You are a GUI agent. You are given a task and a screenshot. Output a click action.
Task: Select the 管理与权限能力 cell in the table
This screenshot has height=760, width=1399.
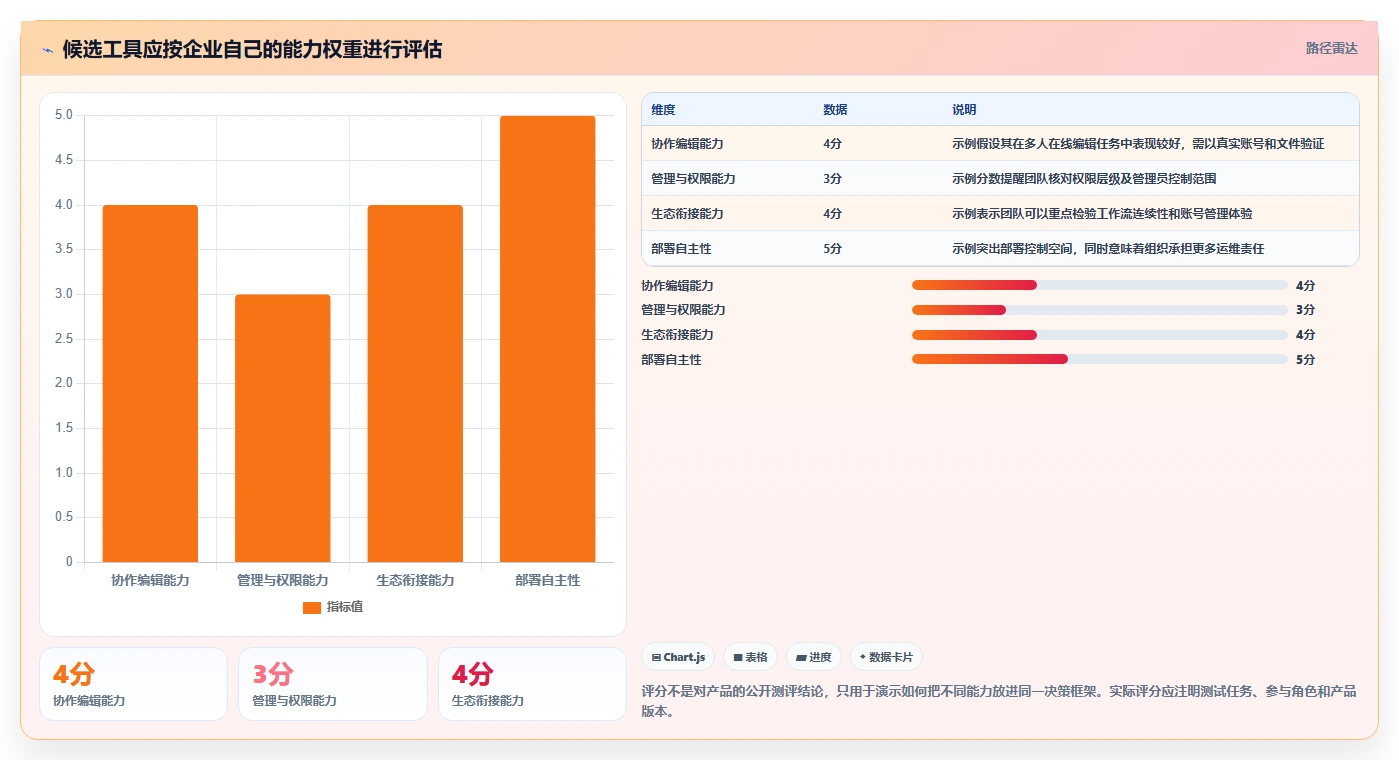click(x=693, y=179)
